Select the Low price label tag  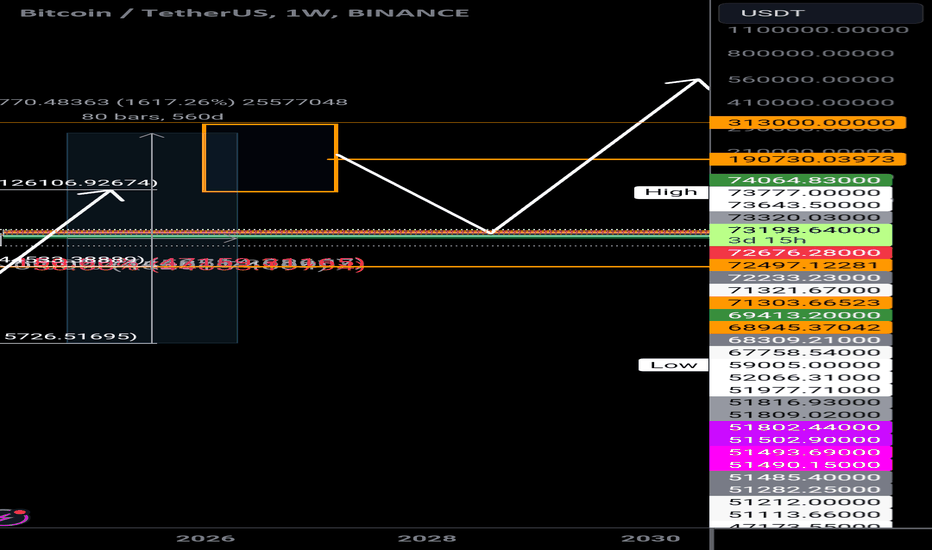point(673,364)
